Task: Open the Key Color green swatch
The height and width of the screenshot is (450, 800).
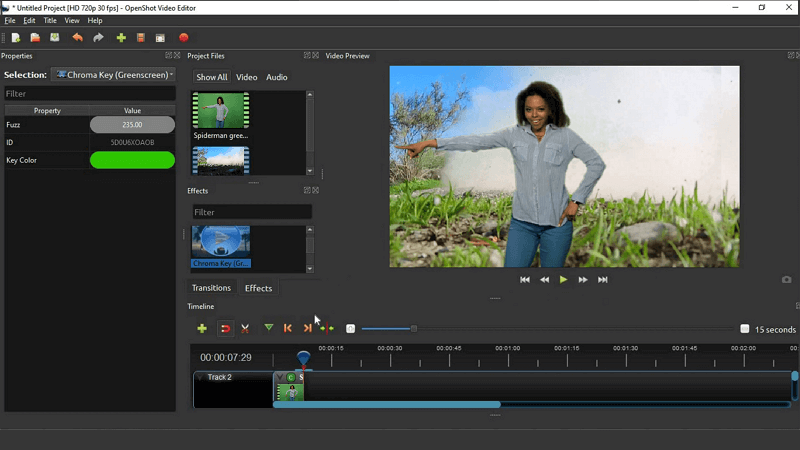Action: (132, 160)
